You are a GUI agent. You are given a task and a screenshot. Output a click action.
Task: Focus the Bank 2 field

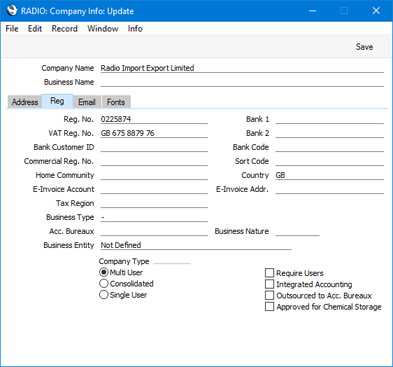[x=329, y=133]
